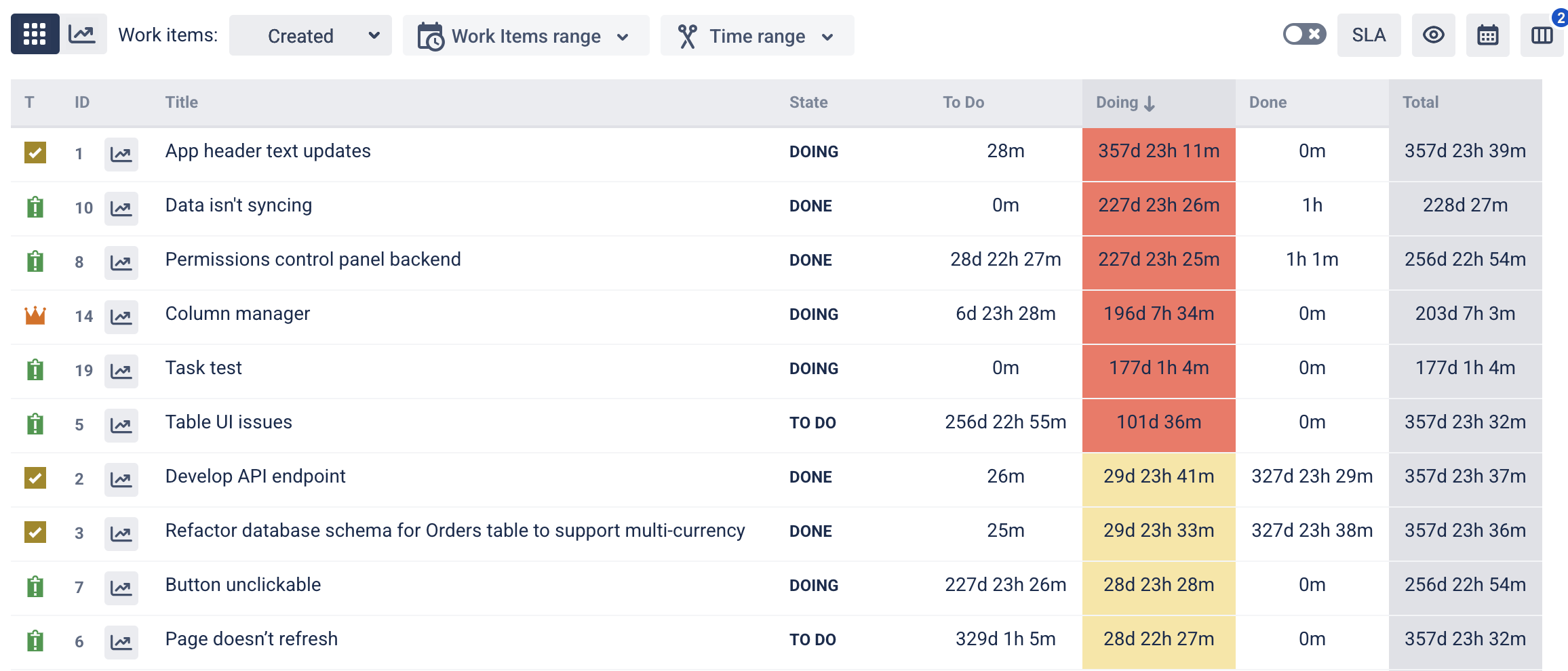
Task: Open chart for App header text updates
Action: click(121, 155)
